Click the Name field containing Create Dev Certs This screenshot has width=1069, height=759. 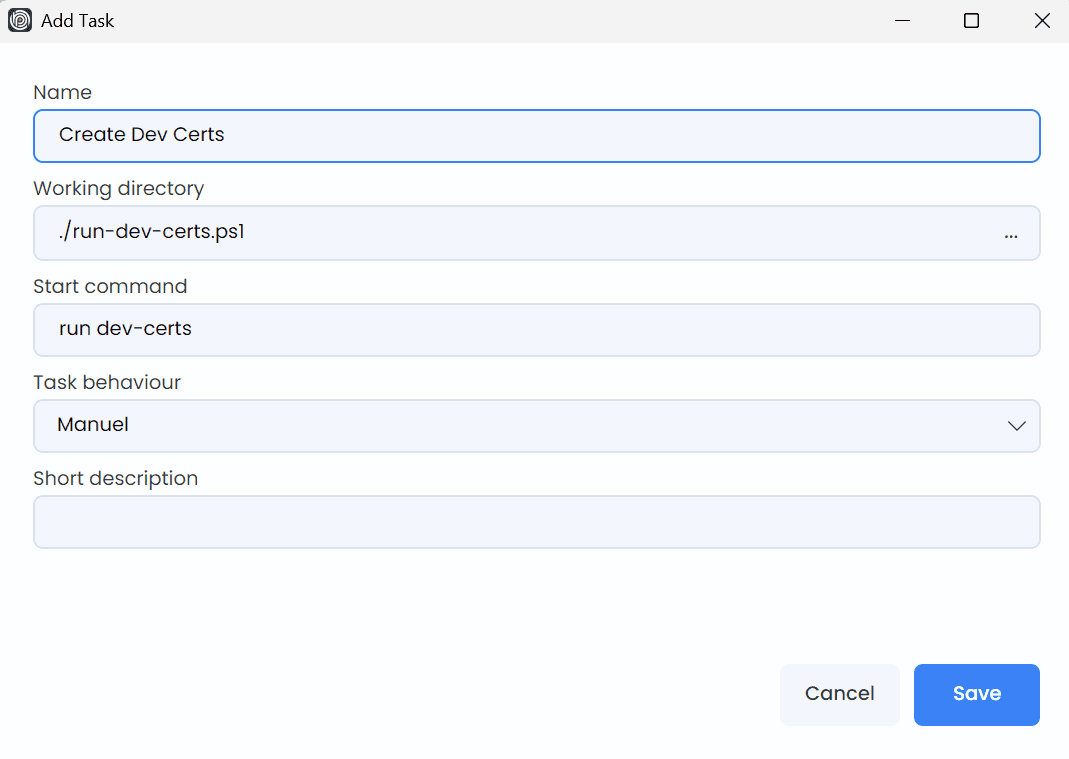pos(536,135)
